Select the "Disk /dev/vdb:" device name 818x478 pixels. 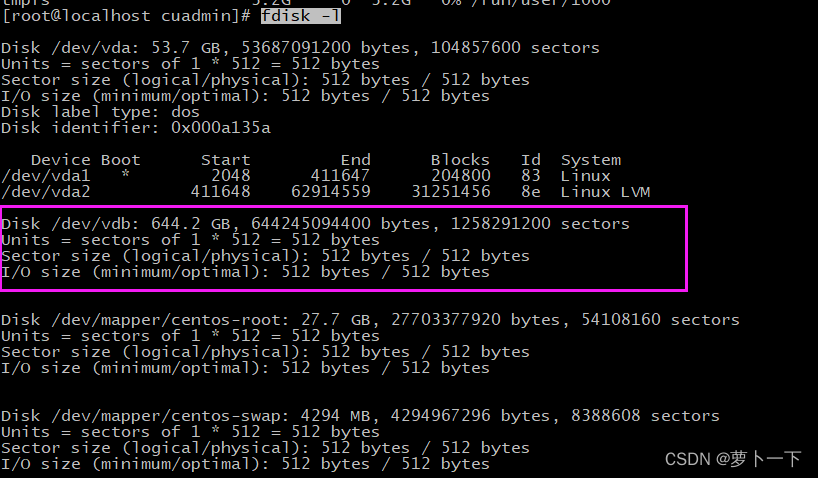point(71,223)
